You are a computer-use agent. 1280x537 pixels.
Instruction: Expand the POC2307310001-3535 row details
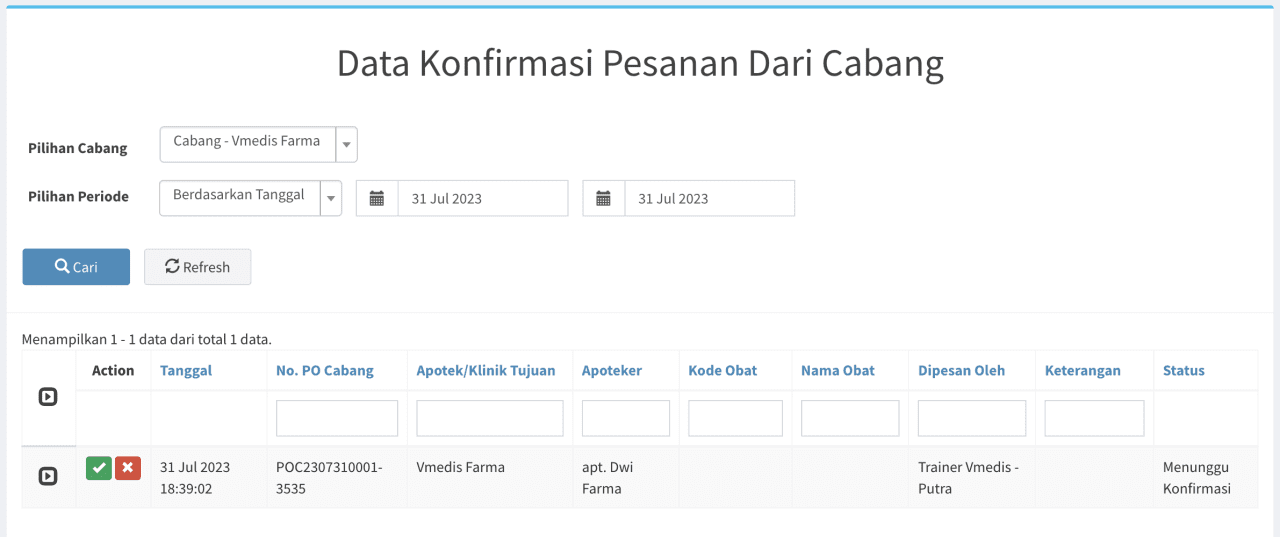coord(48,476)
